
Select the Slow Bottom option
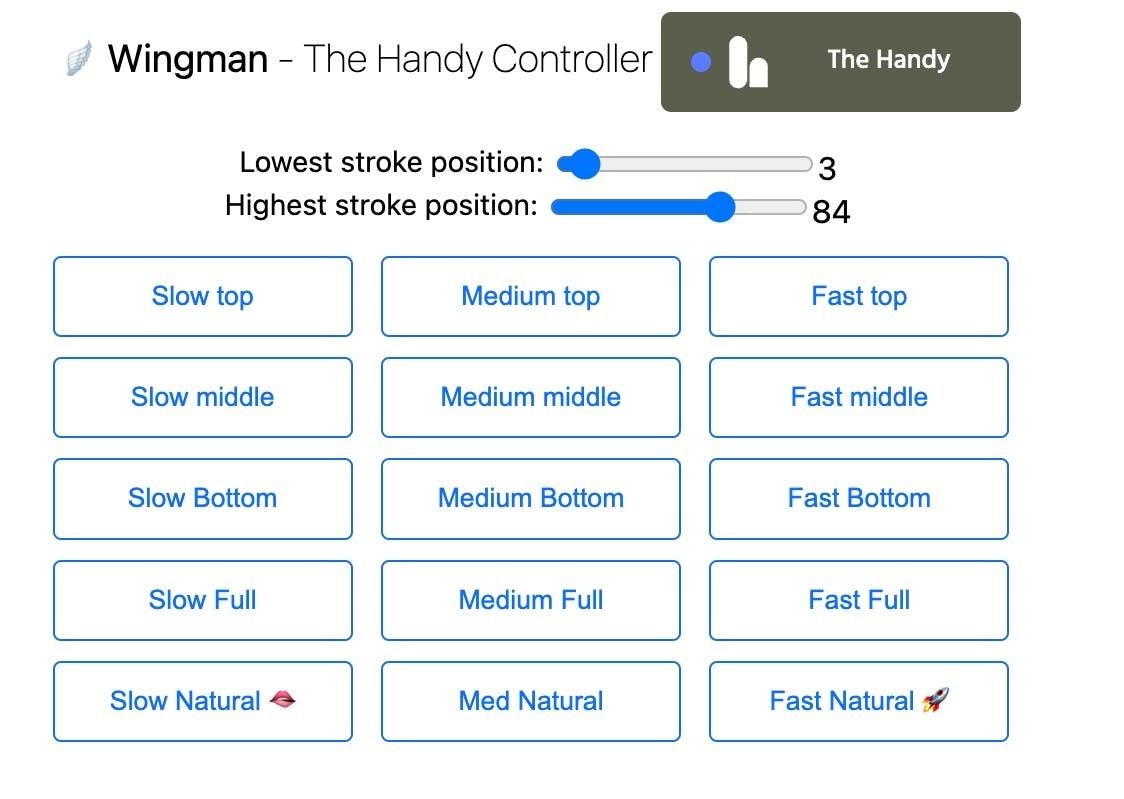tap(203, 498)
